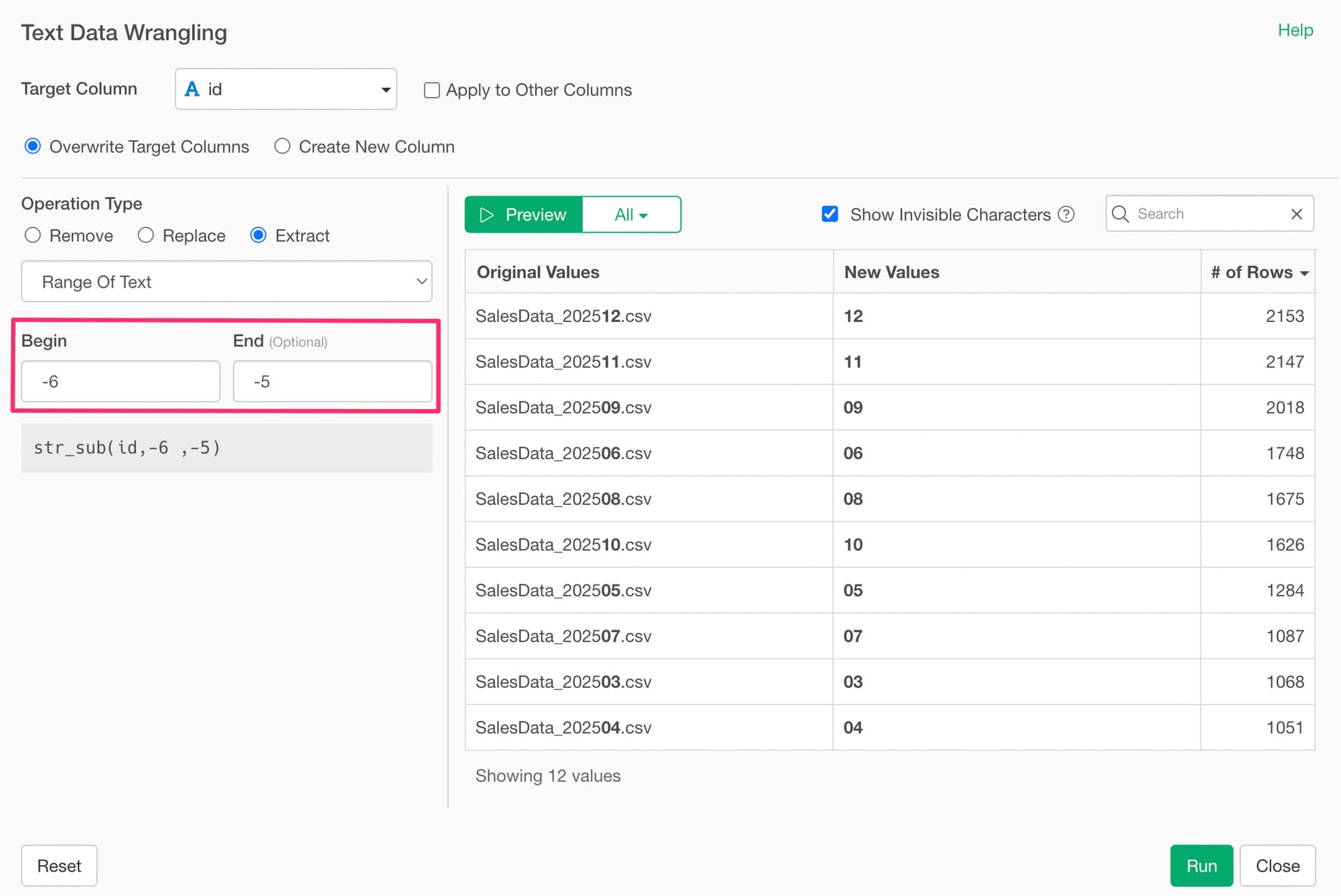Choose the Replace operation type
The width and height of the screenshot is (1341, 896).
tap(146, 235)
